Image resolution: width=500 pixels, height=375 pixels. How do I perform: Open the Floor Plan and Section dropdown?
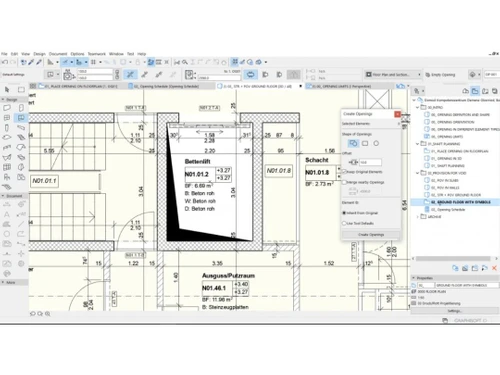coord(393,75)
